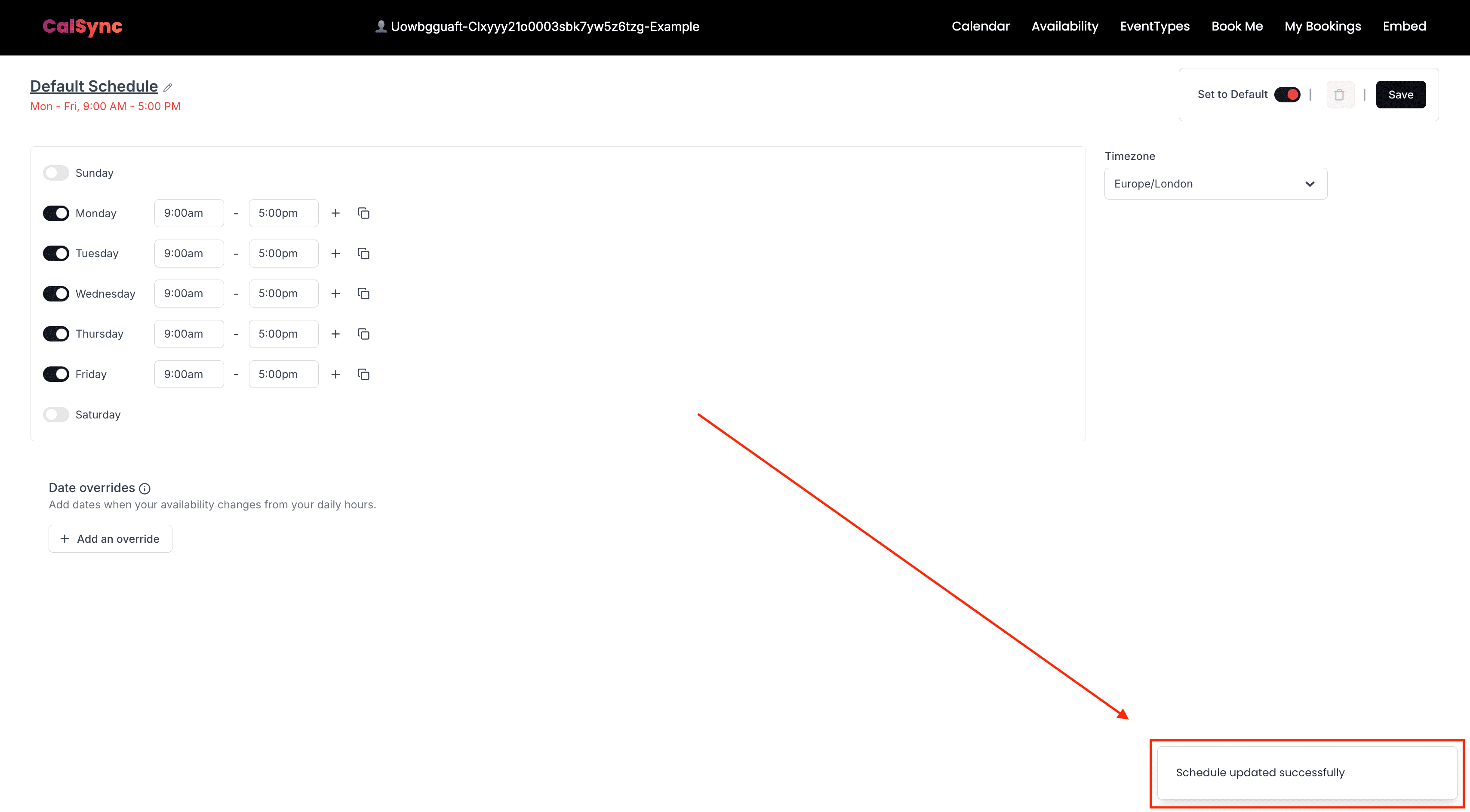Open My Bookings from the top navigation
This screenshot has width=1470, height=812.
(x=1322, y=26)
